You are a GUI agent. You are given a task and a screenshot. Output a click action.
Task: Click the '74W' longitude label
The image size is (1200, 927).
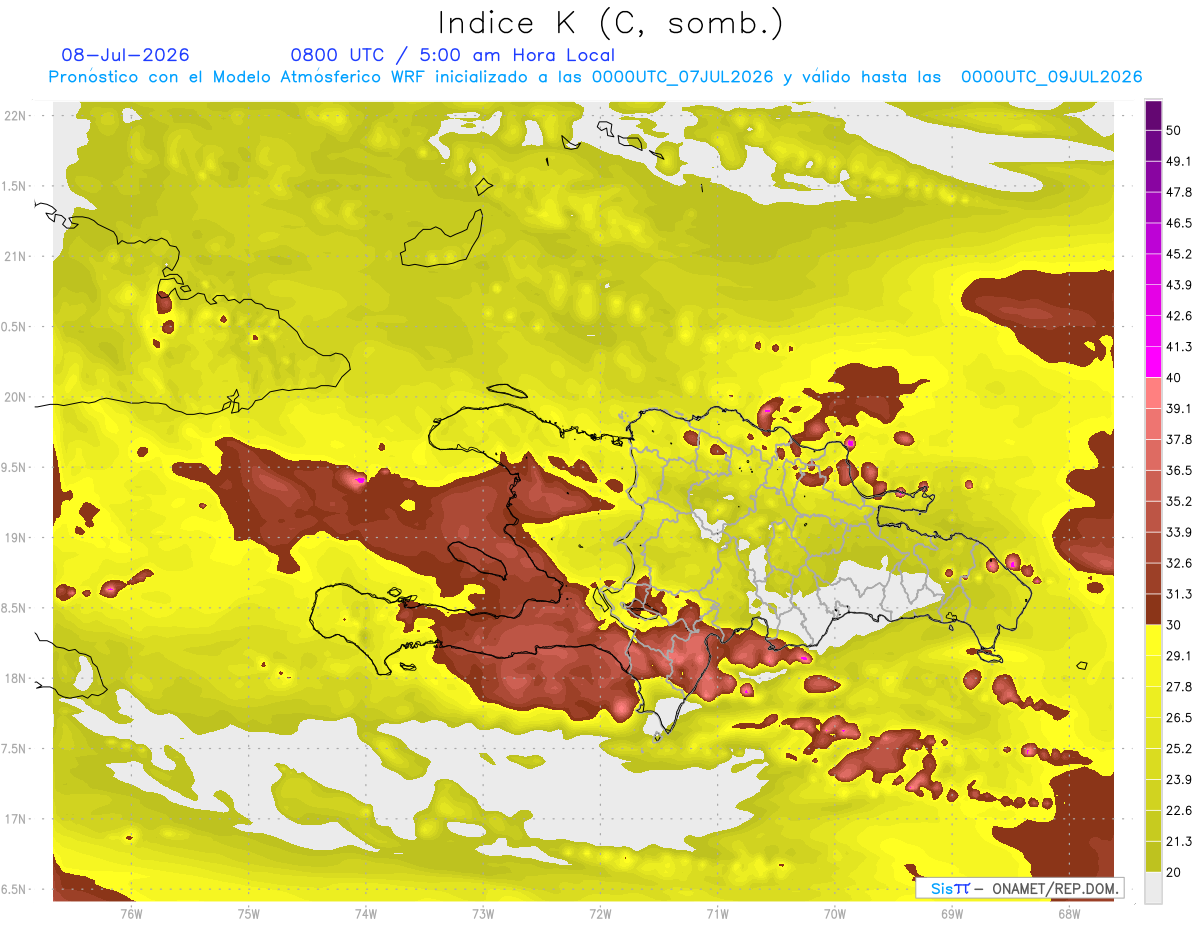coord(366,914)
